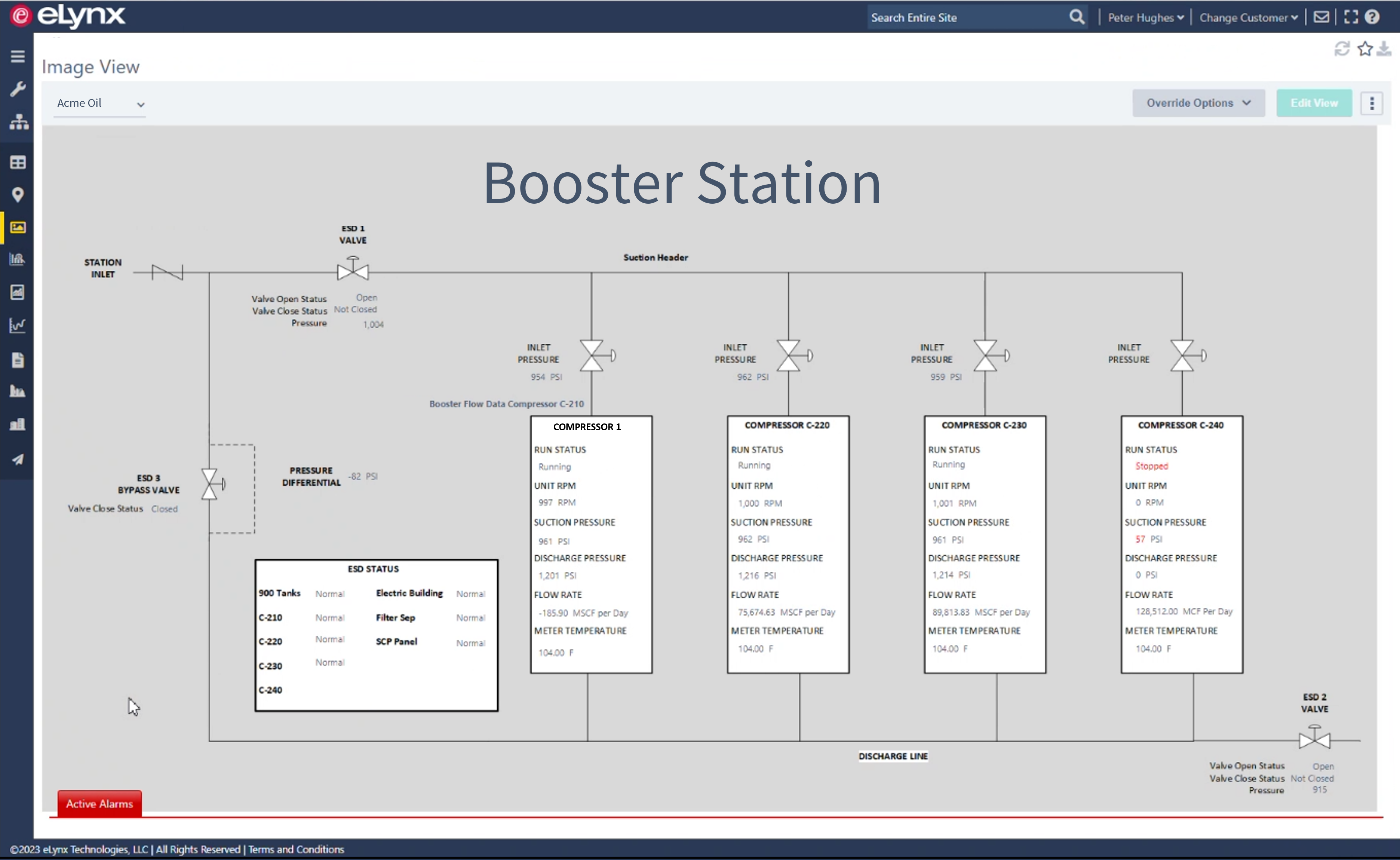Click the document report sidebar icon
This screenshot has height=860, width=1400.
pos(18,360)
